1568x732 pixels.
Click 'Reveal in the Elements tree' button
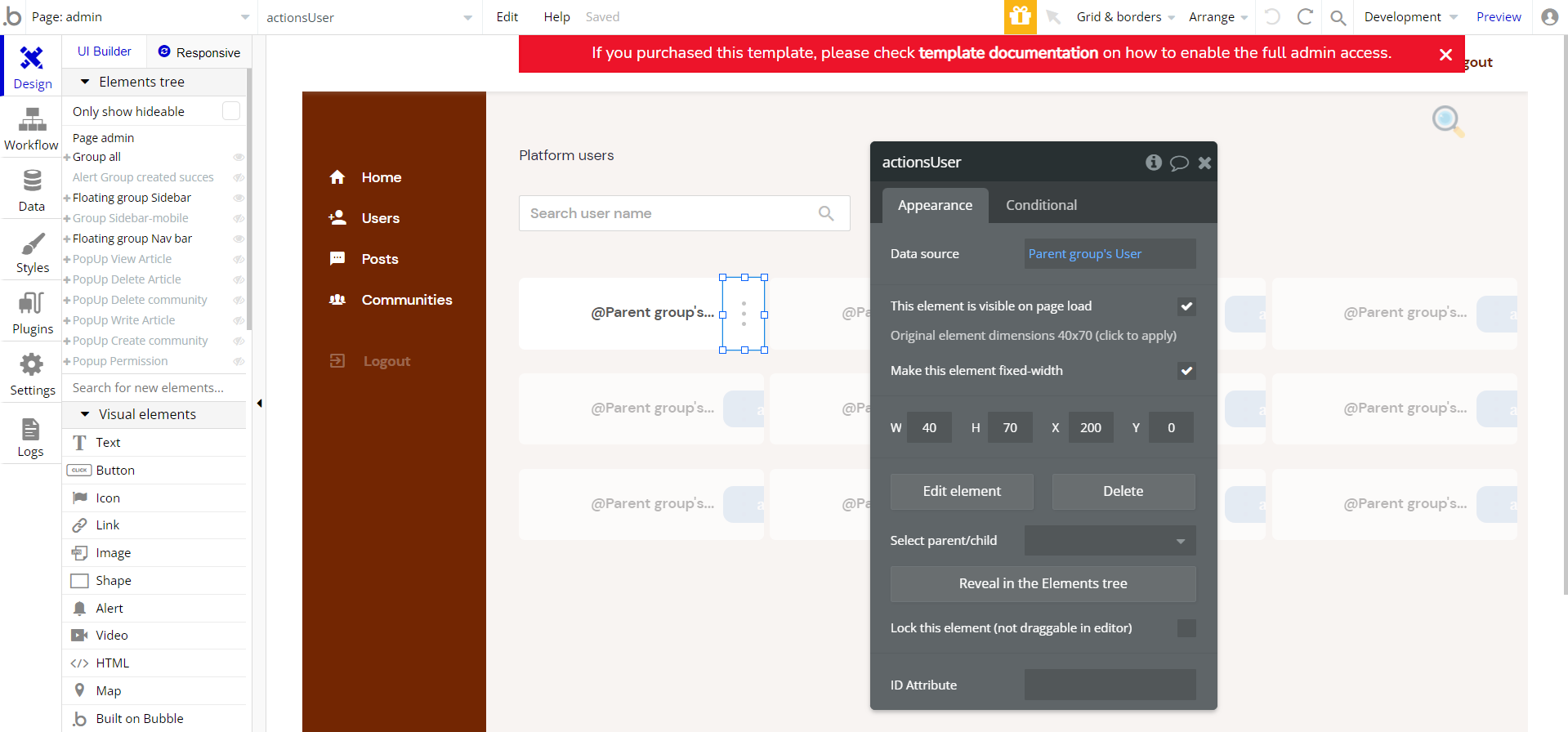coord(1043,583)
